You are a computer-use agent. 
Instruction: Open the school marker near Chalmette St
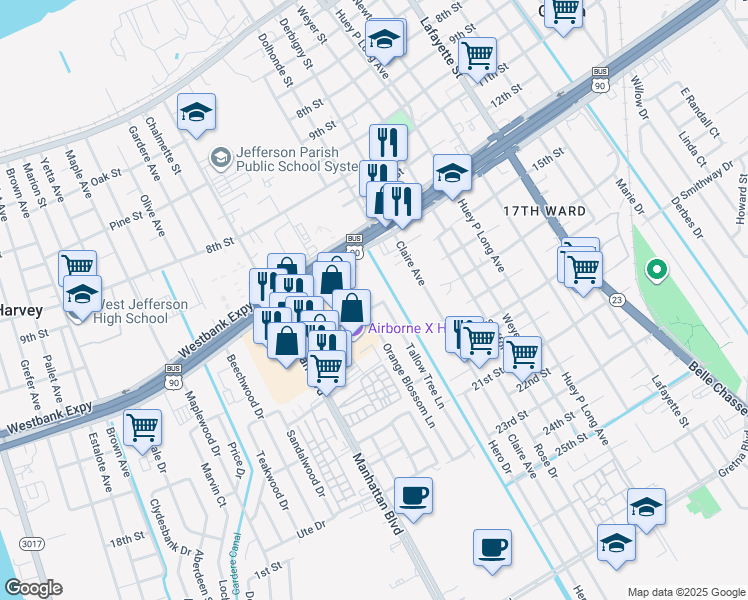pos(197,111)
